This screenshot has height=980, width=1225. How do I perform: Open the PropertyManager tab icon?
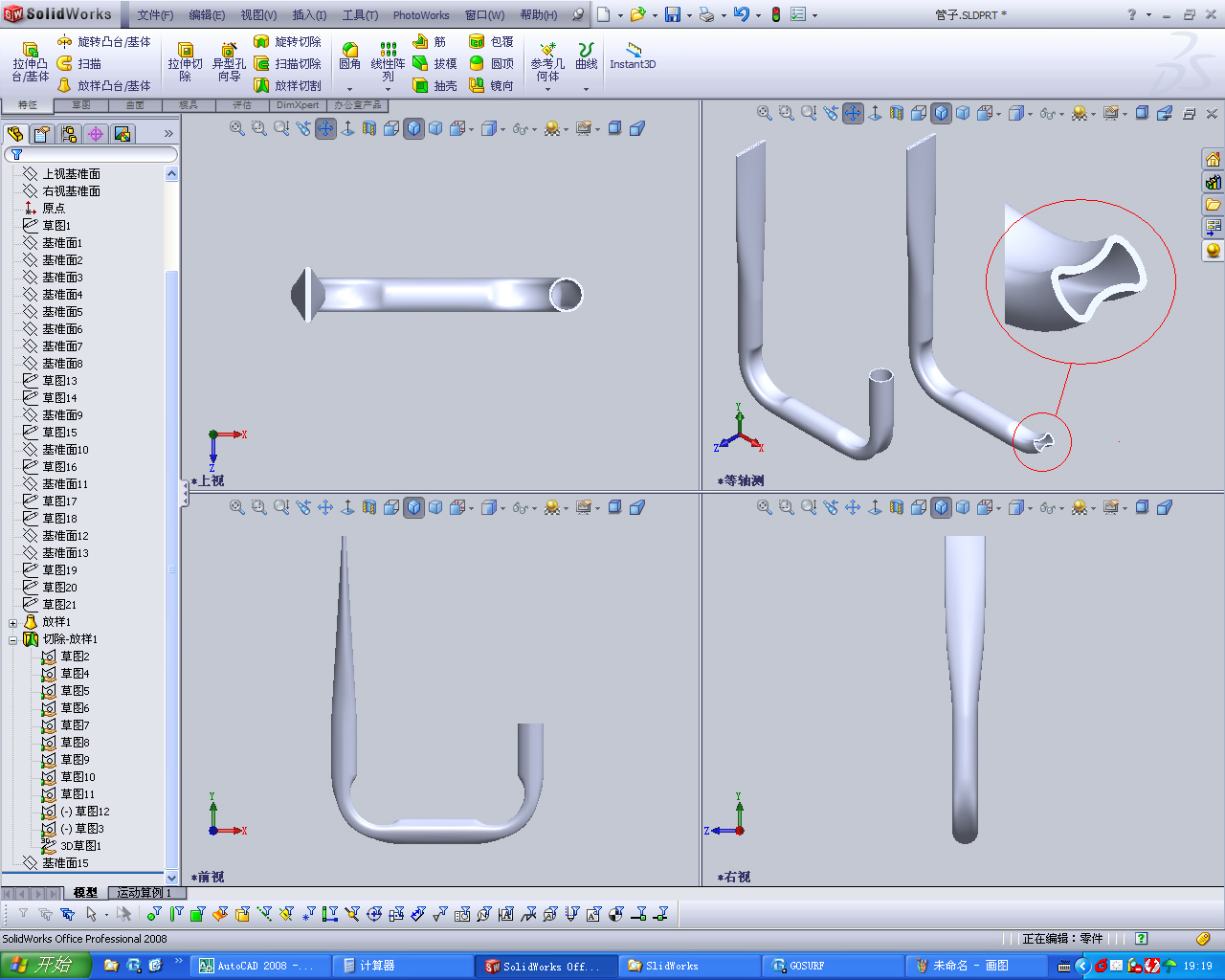42,134
